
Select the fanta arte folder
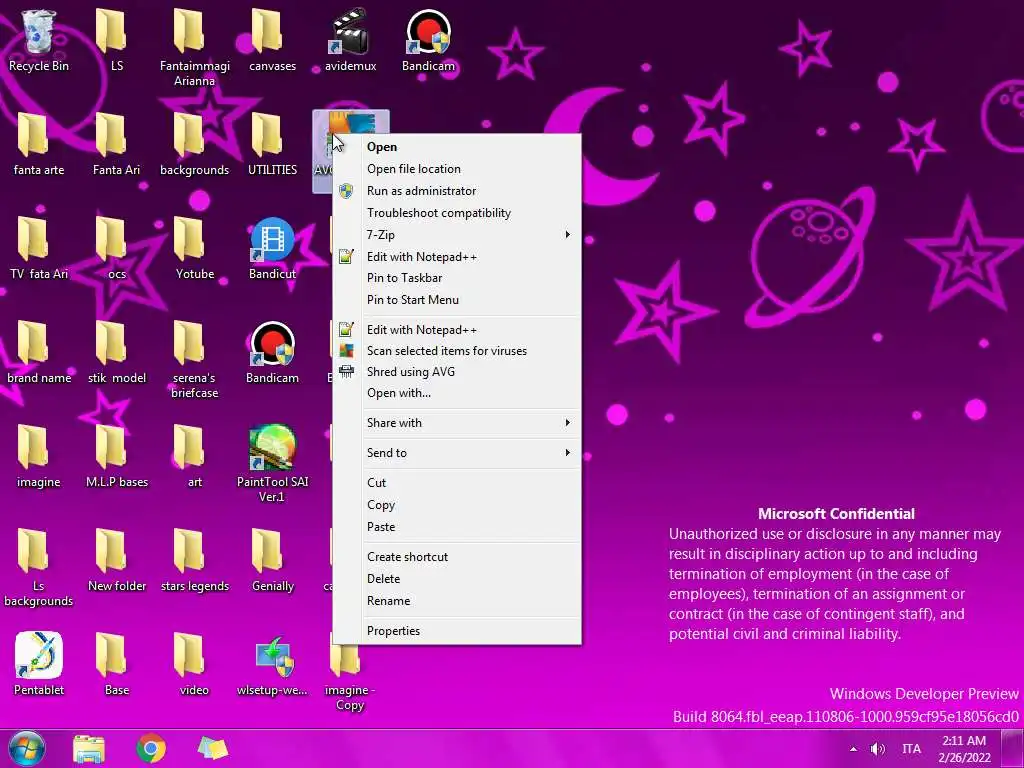[39, 144]
